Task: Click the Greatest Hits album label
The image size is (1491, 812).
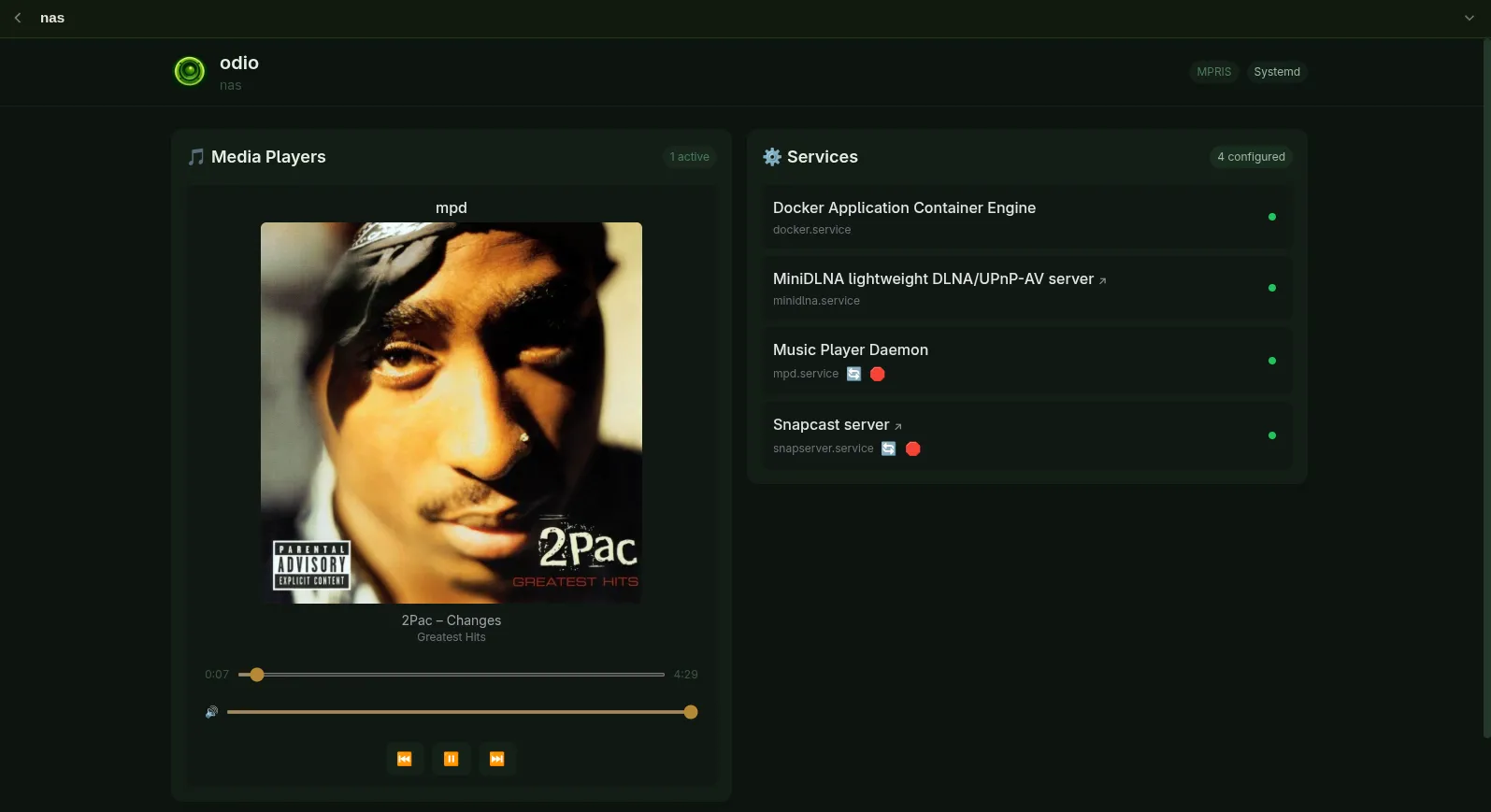Action: [x=452, y=637]
